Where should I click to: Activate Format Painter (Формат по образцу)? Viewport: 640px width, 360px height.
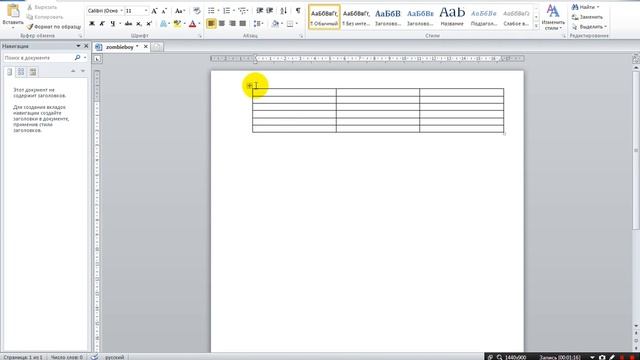point(54,27)
